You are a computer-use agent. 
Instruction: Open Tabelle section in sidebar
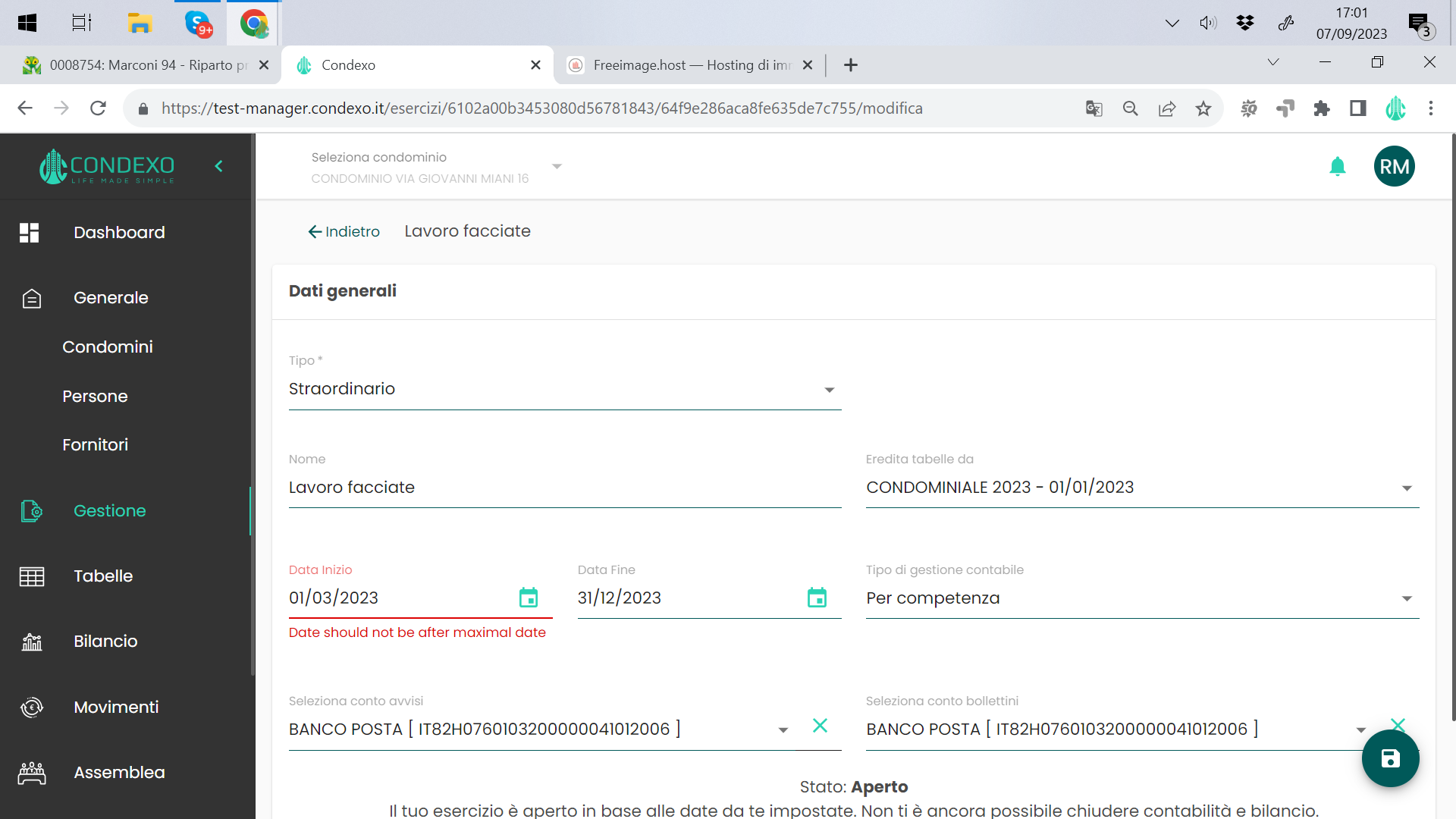(x=103, y=576)
